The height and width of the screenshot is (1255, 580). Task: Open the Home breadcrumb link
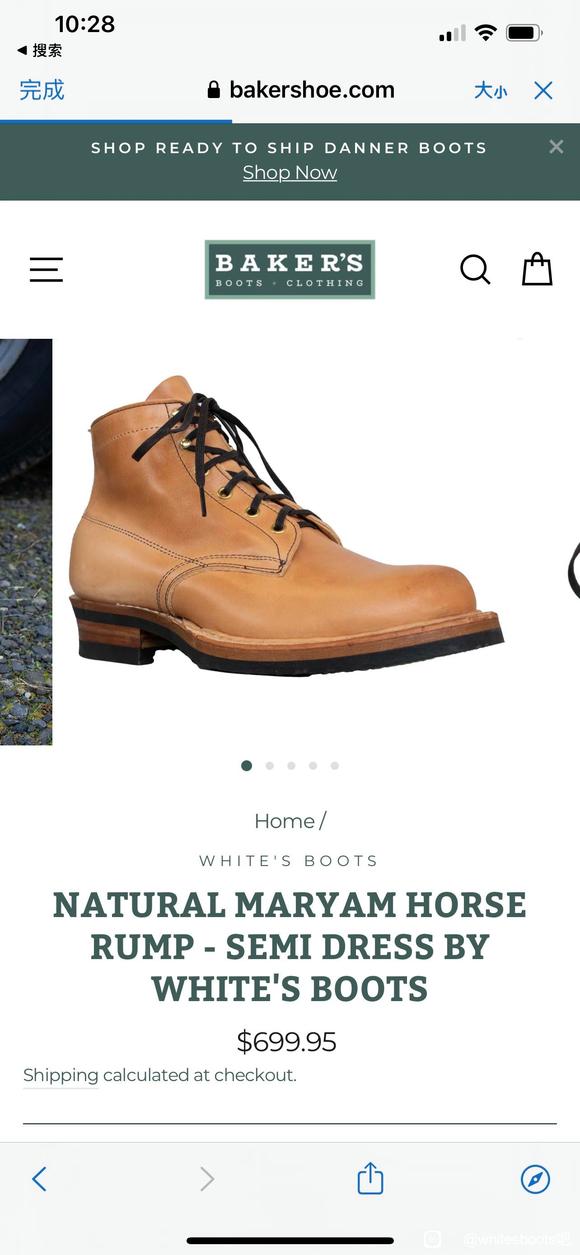pyautogui.click(x=284, y=821)
